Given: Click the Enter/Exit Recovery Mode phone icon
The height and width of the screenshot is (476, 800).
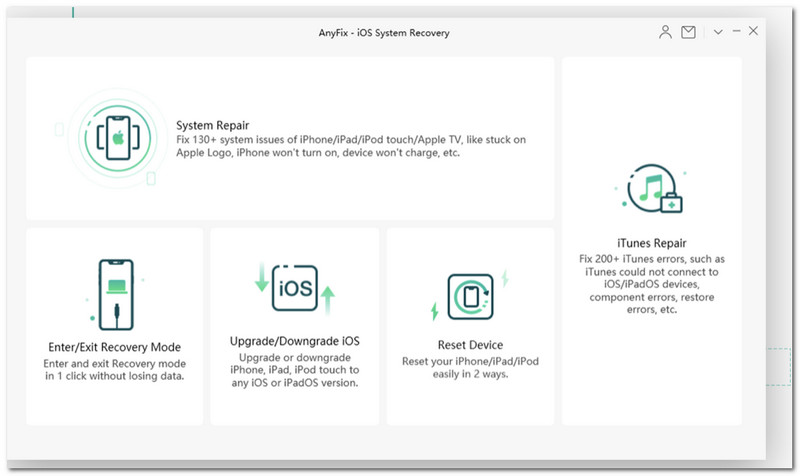Looking at the screenshot, I should (116, 295).
